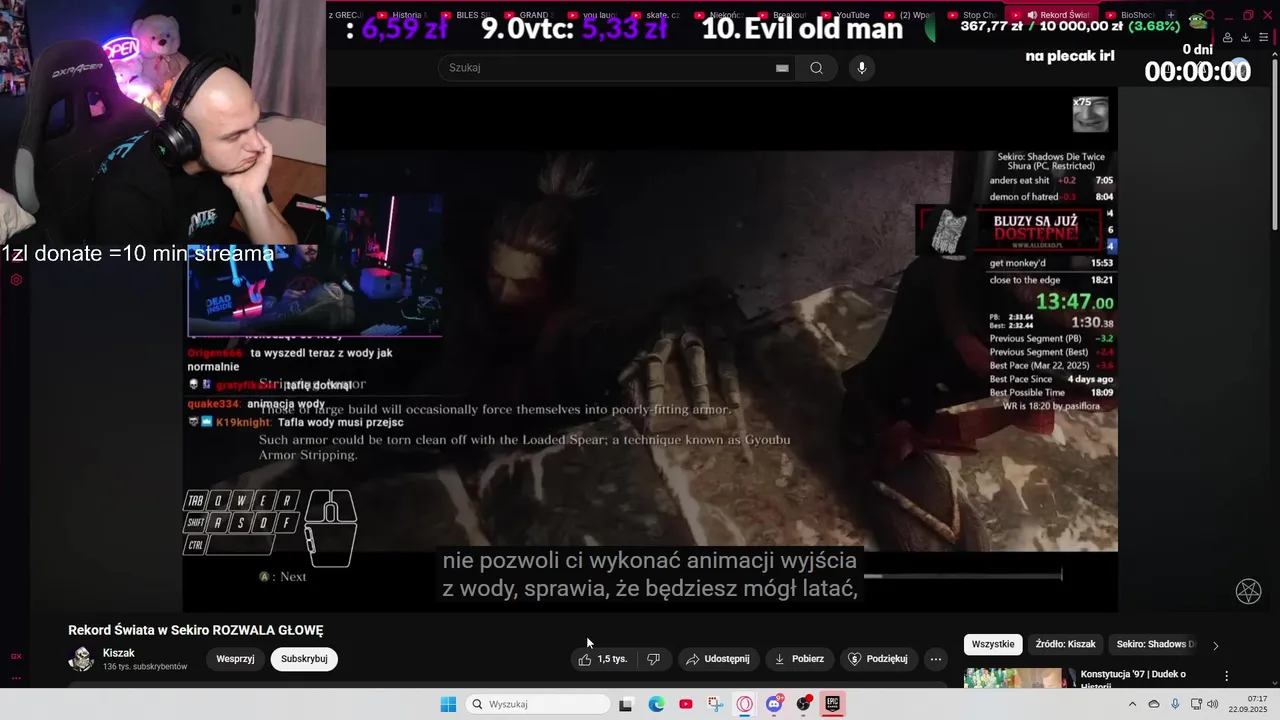Screen dimensions: 1280x720
Task: Show hidden system tray icons
Action: (x=1132, y=704)
